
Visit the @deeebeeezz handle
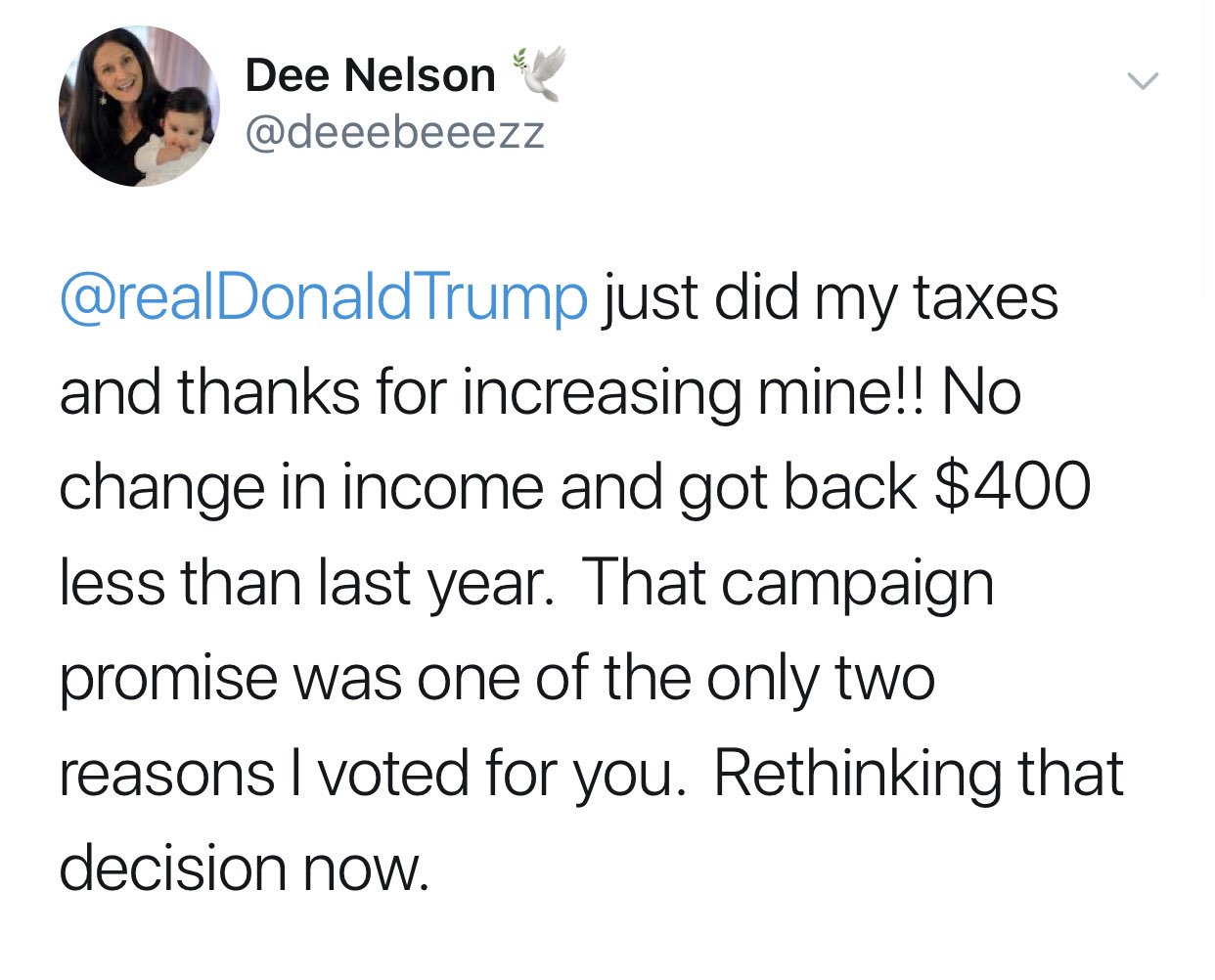tap(394, 132)
